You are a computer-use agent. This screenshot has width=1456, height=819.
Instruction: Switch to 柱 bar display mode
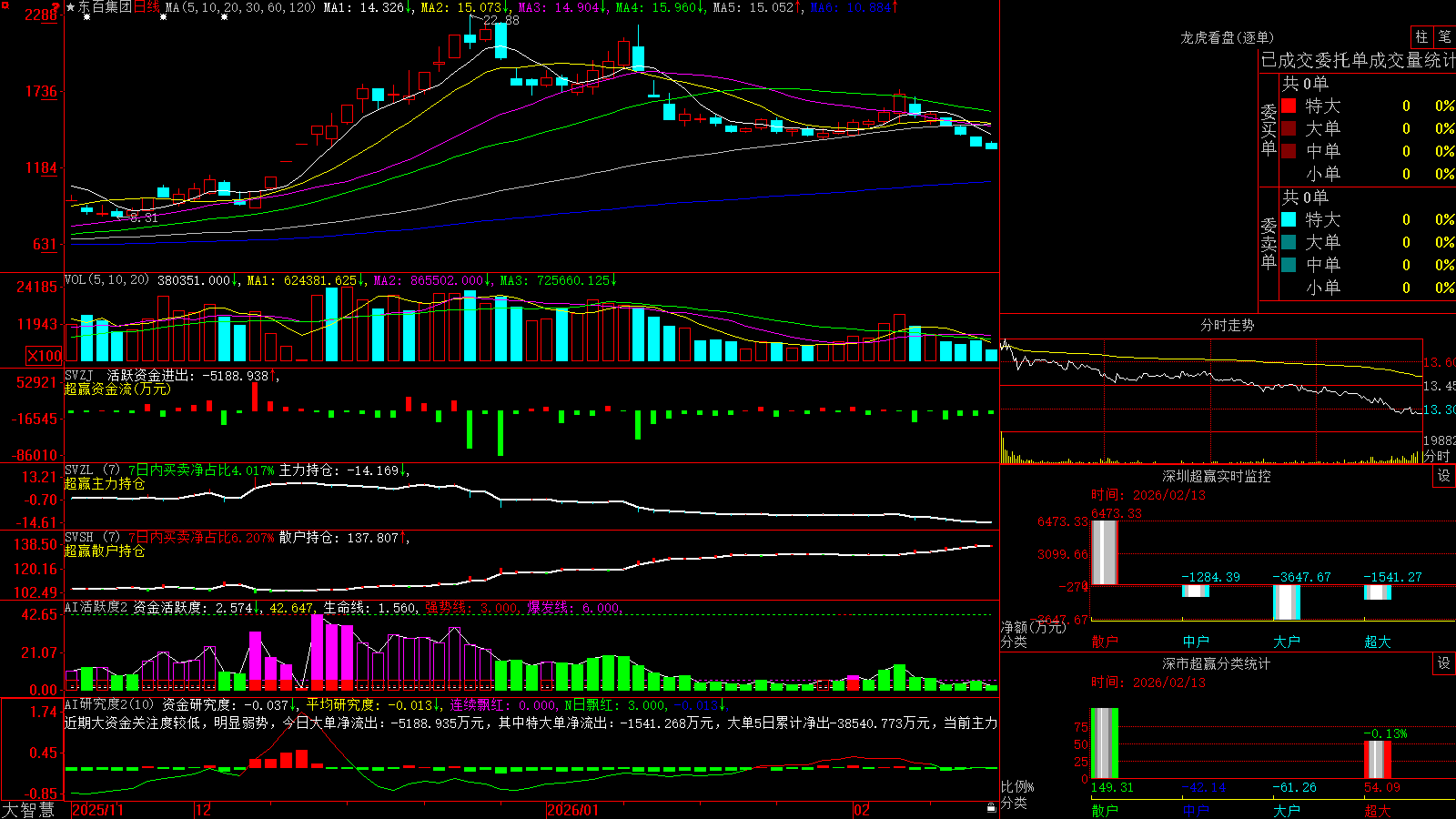click(x=1421, y=36)
